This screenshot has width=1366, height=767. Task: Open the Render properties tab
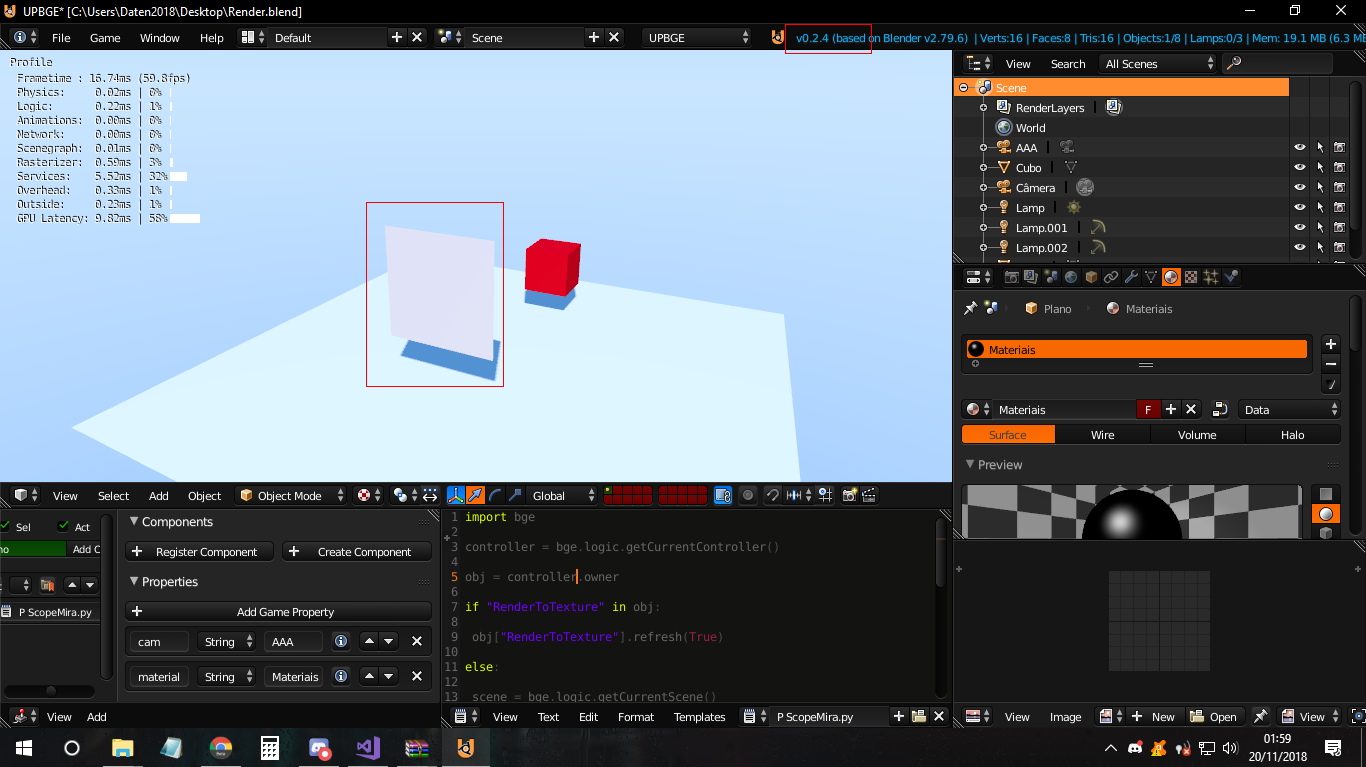[x=1012, y=276]
